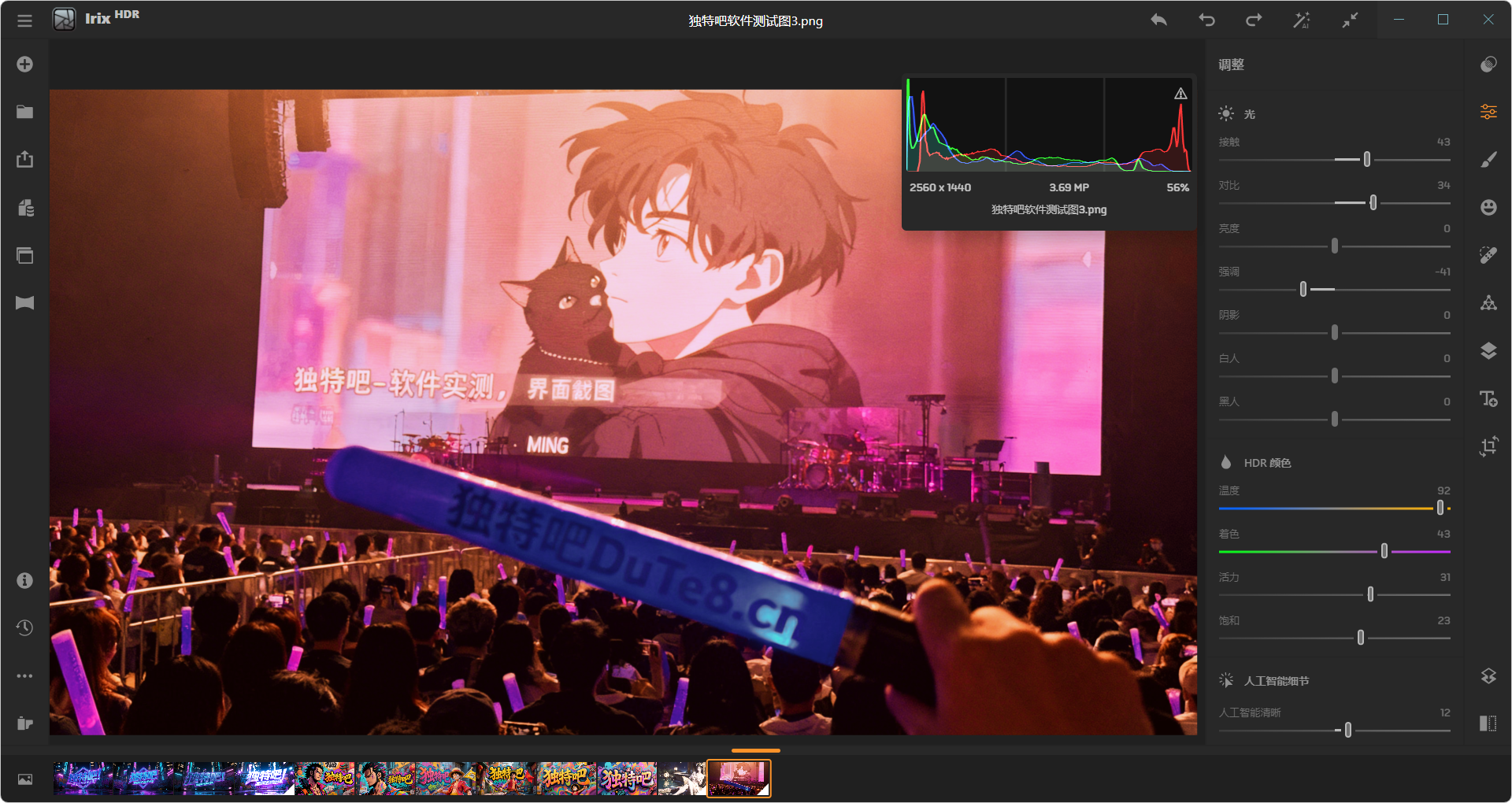Image resolution: width=1512 pixels, height=803 pixels.
Task: Open more options three-dots icon
Action: click(x=24, y=675)
